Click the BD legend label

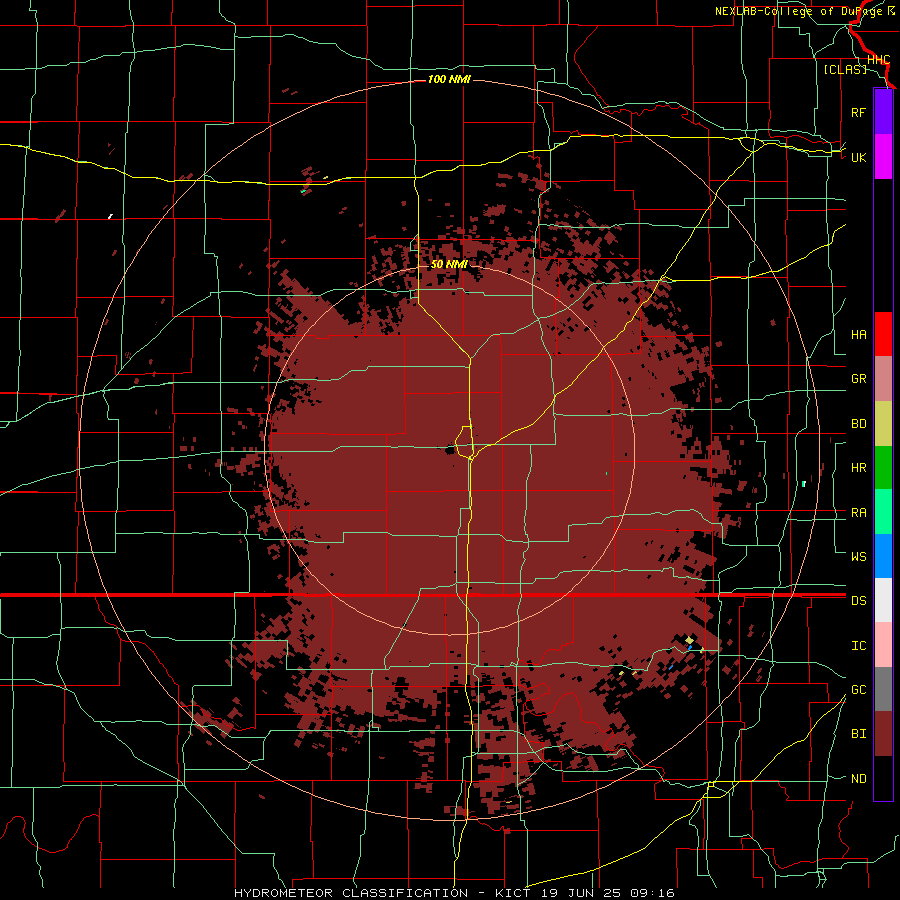(858, 424)
